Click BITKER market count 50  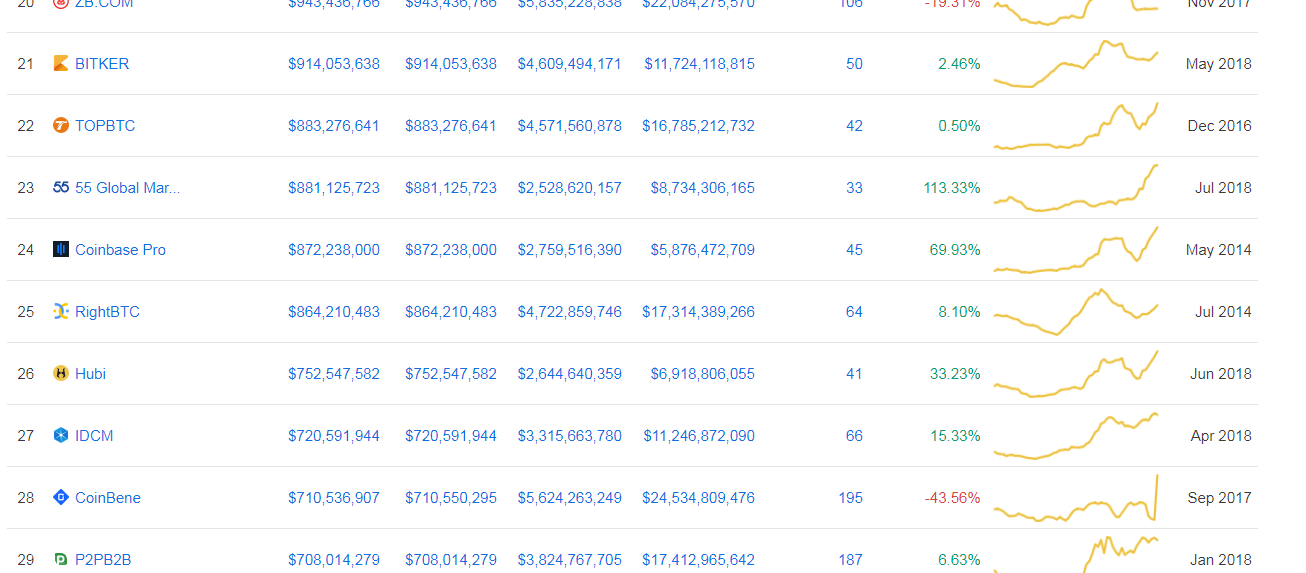pos(854,64)
